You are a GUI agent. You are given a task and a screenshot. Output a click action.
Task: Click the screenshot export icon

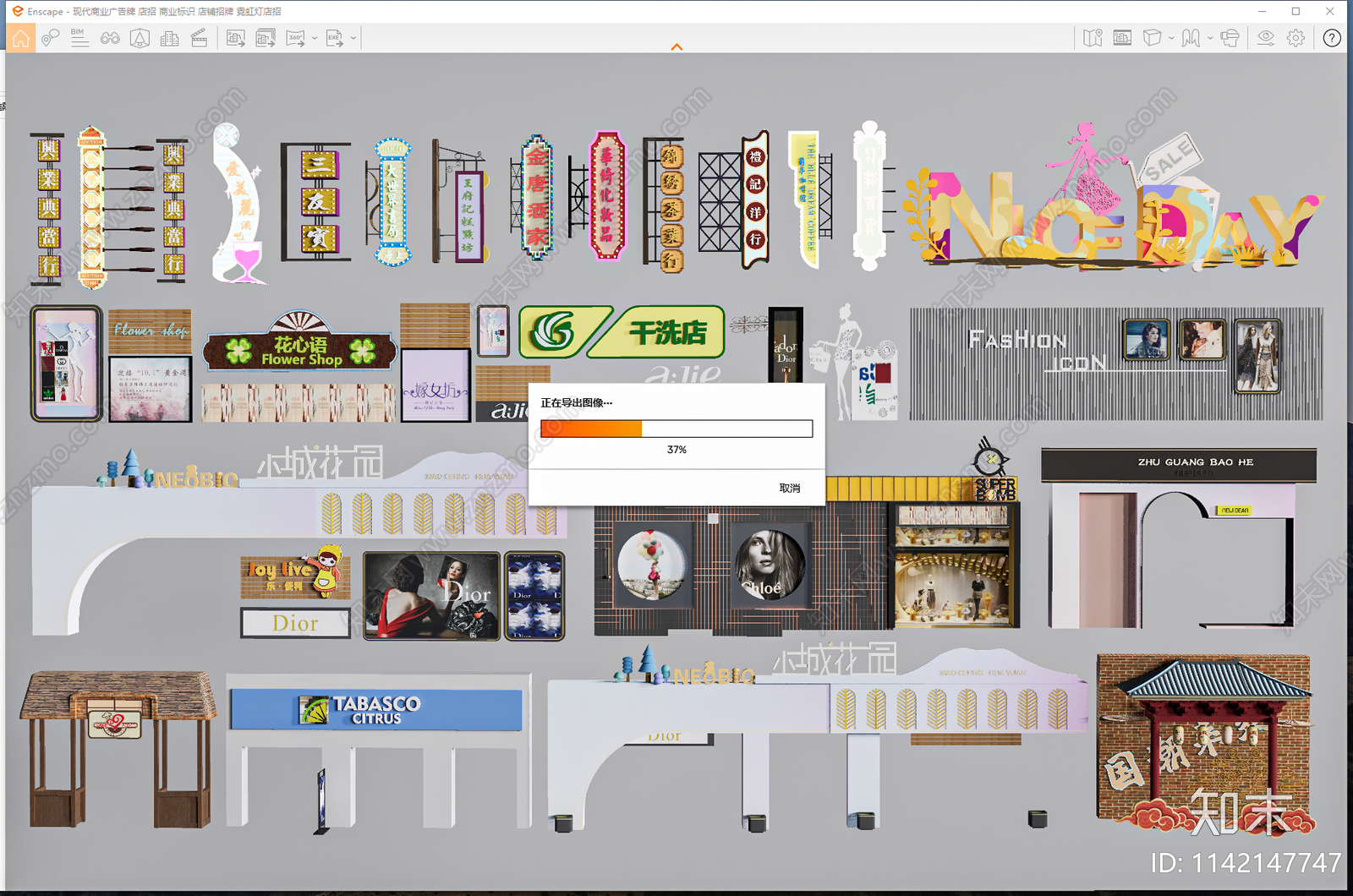click(236, 38)
